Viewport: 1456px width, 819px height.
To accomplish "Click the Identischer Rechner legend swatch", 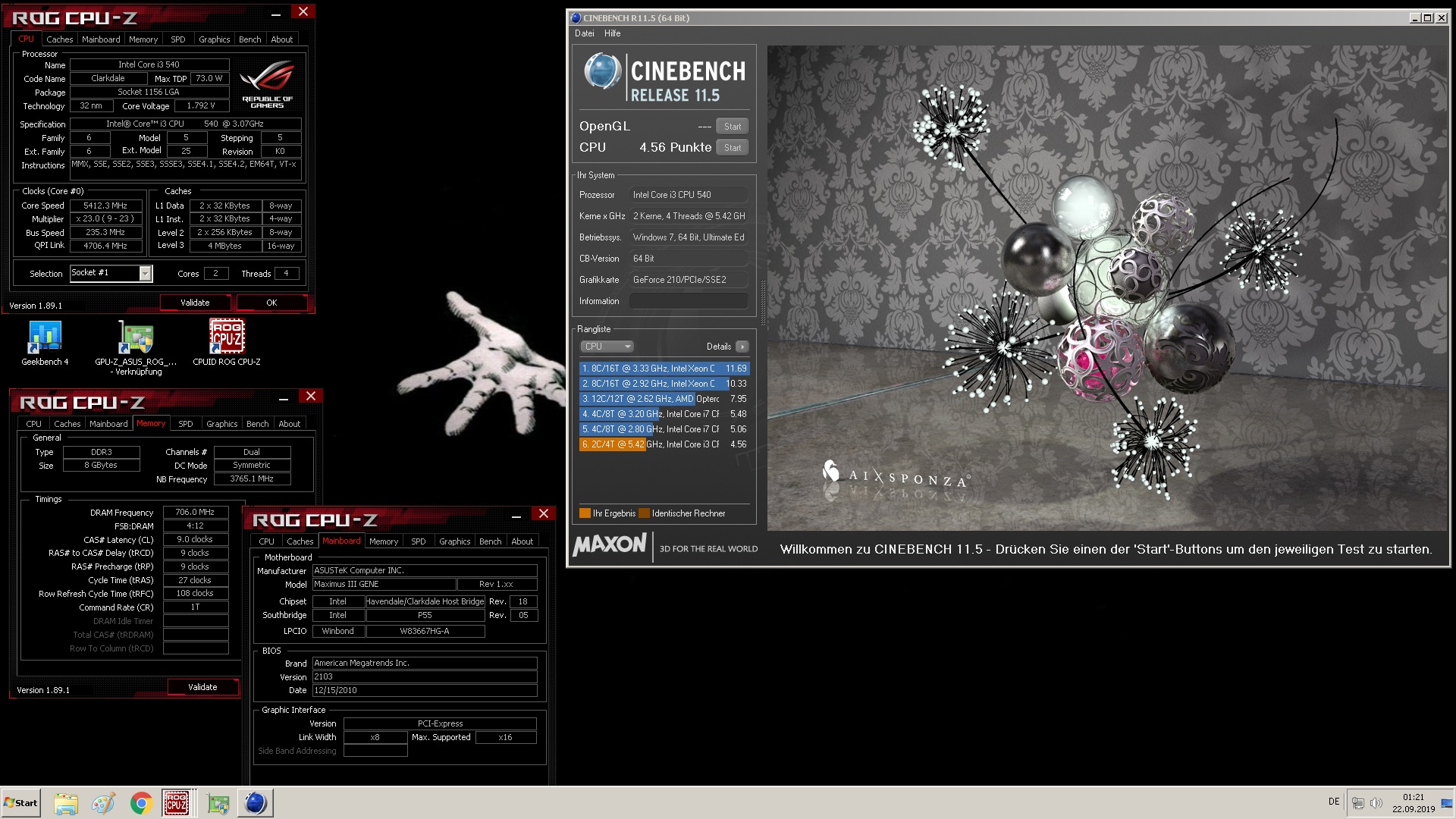I will 645,513.
